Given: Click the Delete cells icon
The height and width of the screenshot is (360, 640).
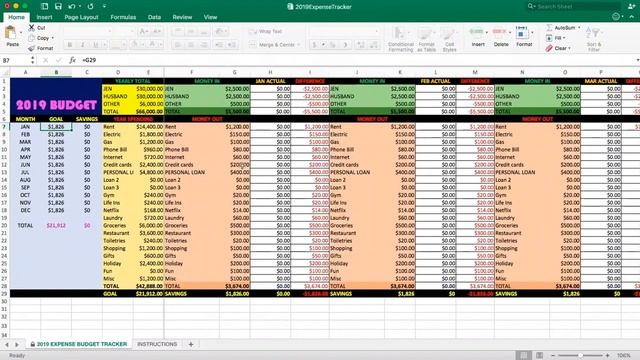Looking at the screenshot, I should click(500, 32).
